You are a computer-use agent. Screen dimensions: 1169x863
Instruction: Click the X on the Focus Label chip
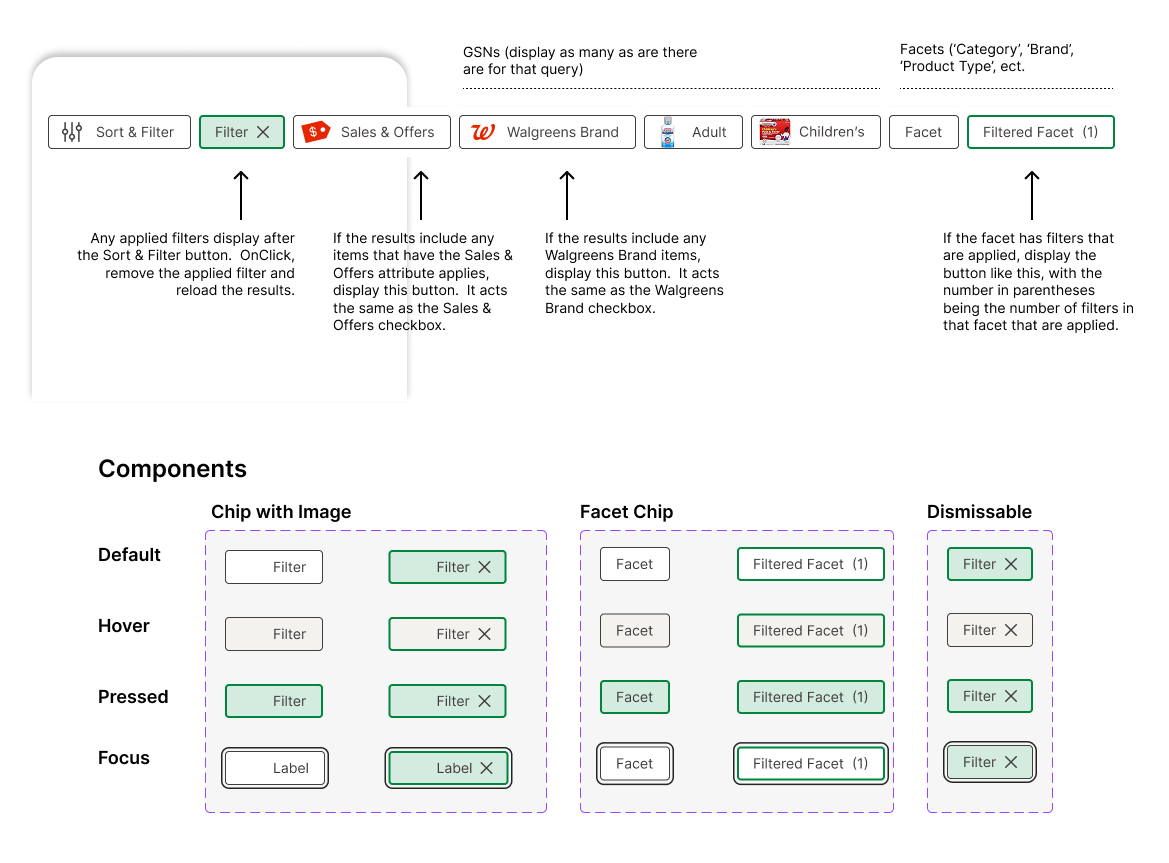tap(487, 768)
